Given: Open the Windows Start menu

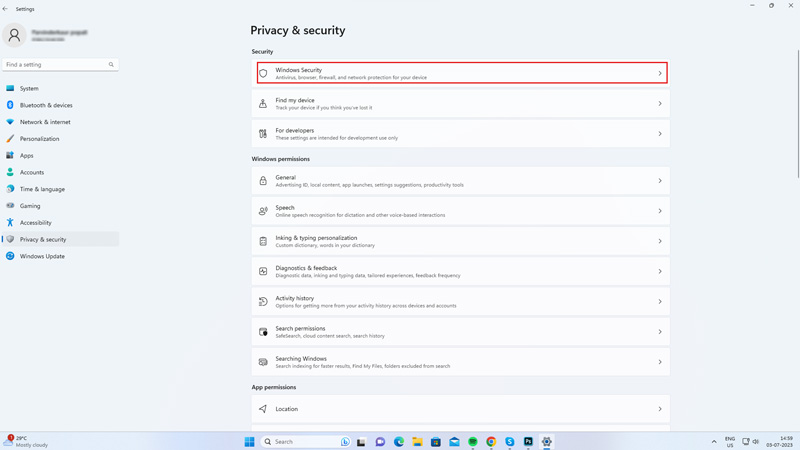Looking at the screenshot, I should tap(249, 441).
